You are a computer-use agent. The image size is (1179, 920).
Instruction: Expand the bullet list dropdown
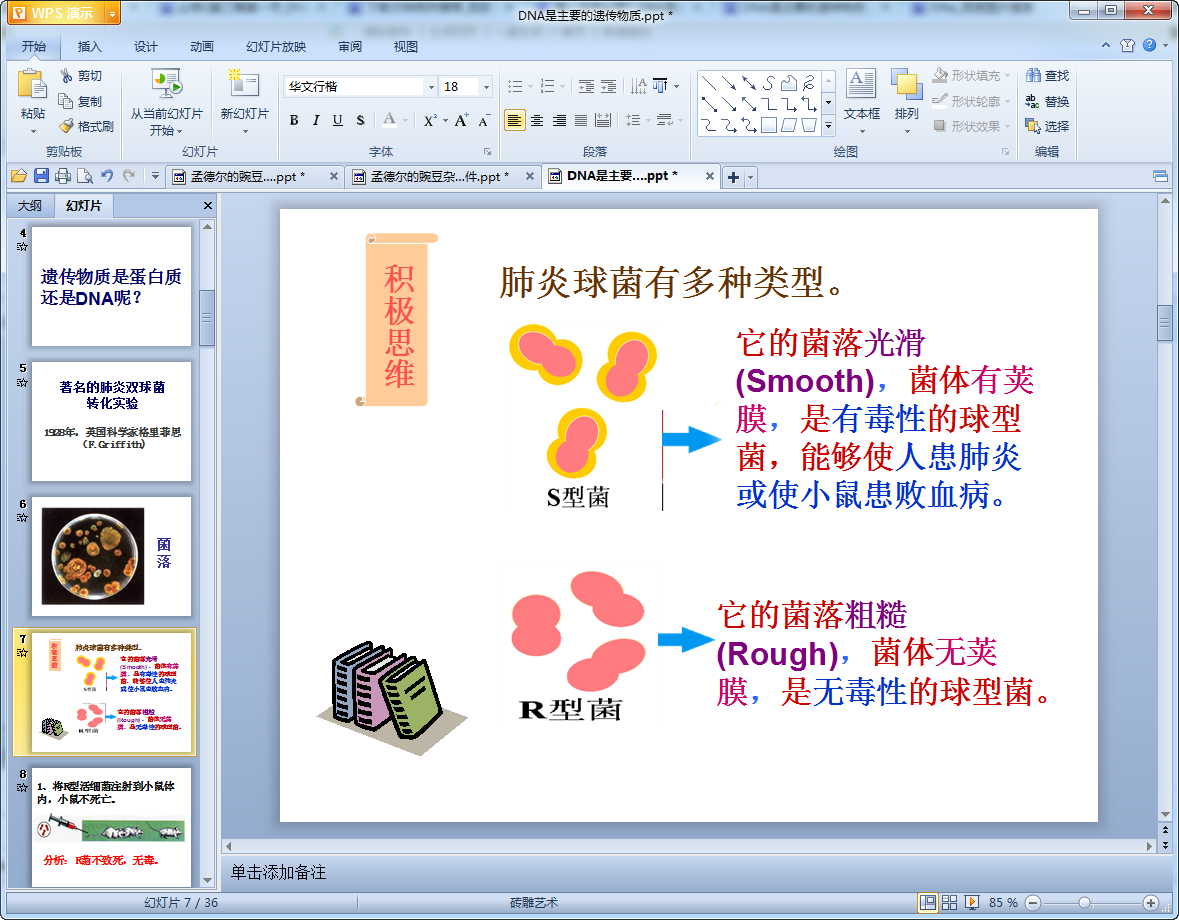530,86
